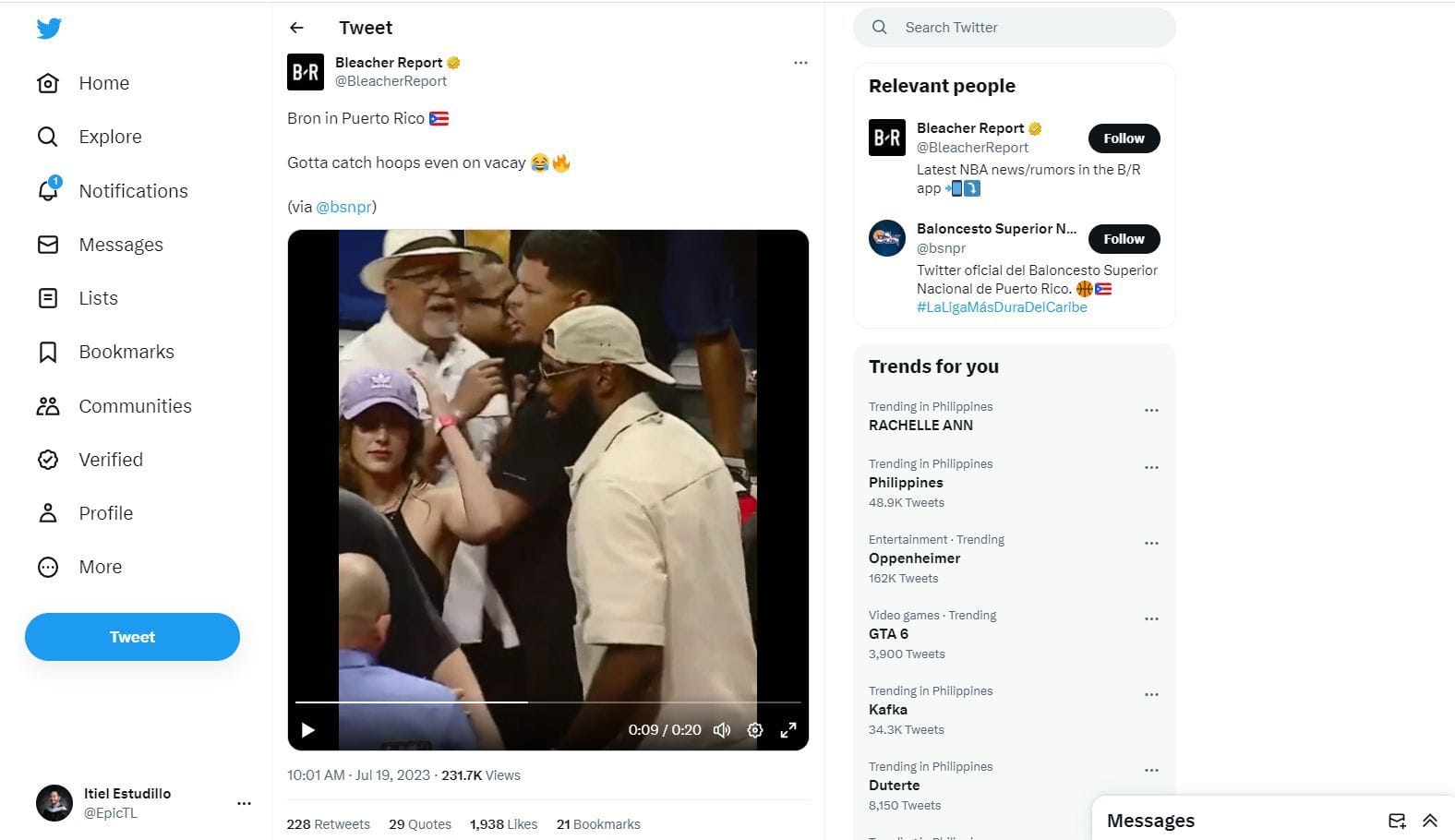Collapse the Messages drawer with the chevron

pyautogui.click(x=1429, y=820)
